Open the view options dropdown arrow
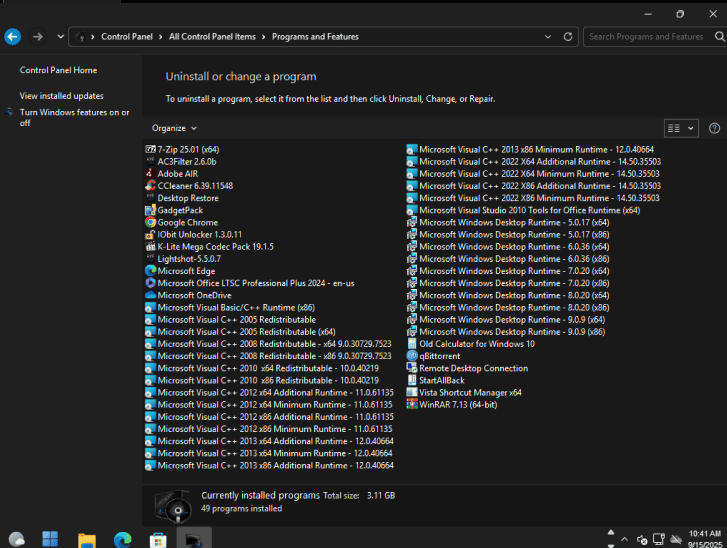Viewport: 727px width, 548px height. (690, 128)
